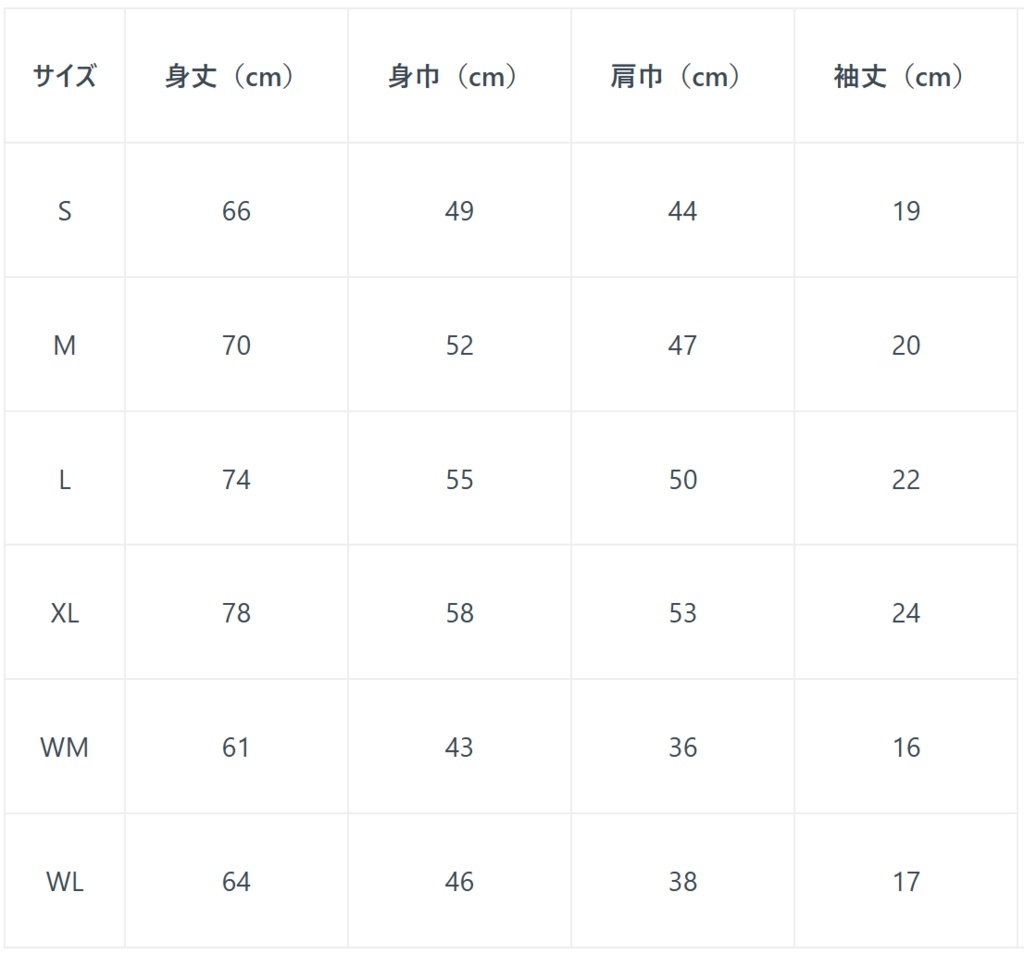Click the XL length value 78

[236, 613]
